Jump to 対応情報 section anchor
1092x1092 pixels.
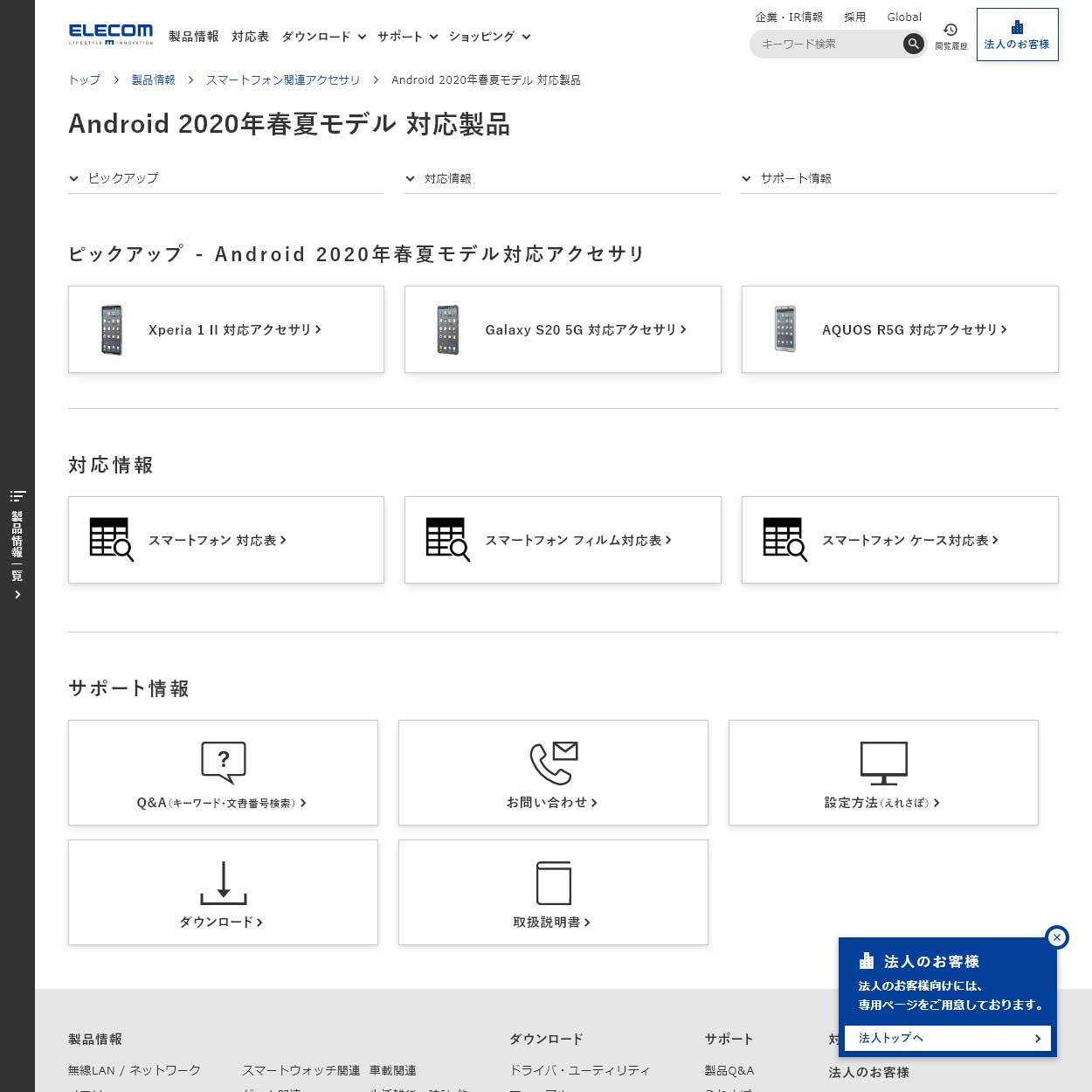(563, 178)
